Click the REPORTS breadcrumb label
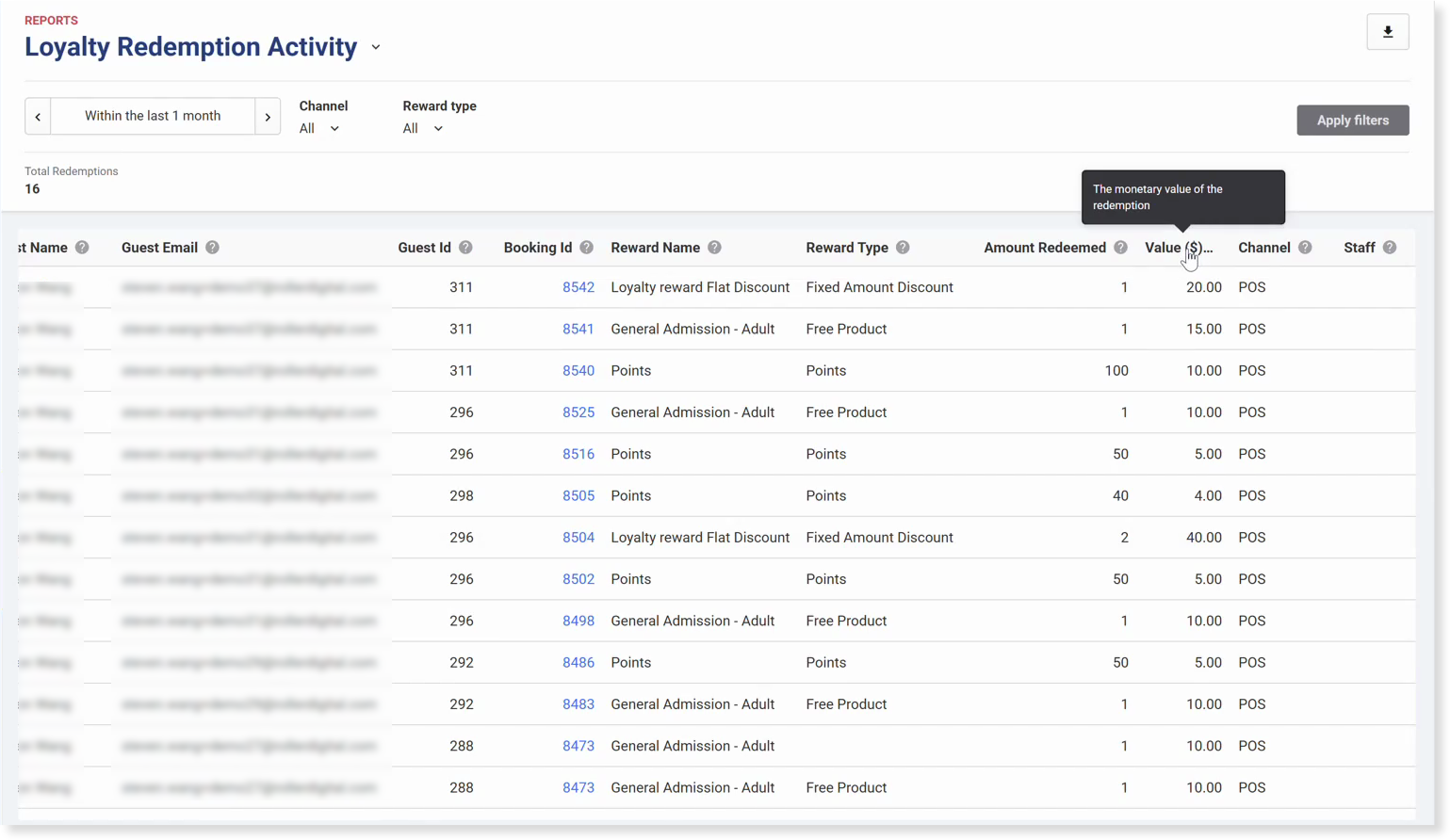Viewport: 1450px width, 840px height. click(51, 21)
